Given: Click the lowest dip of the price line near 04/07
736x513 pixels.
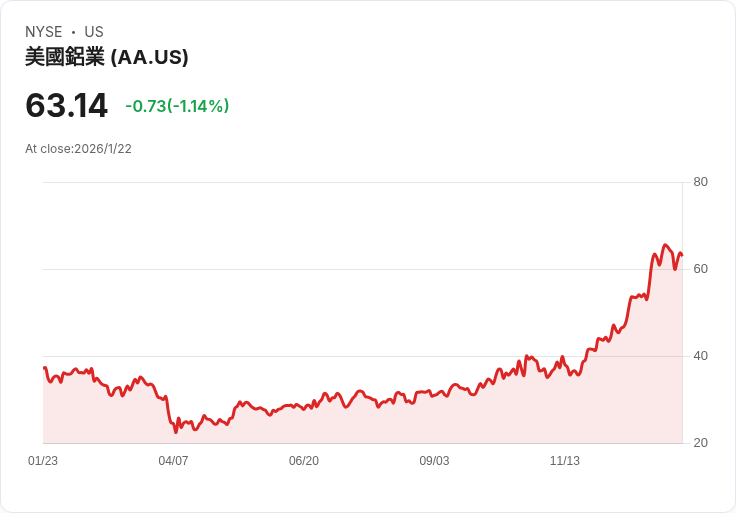Looking at the screenshot, I should click(x=176, y=431).
